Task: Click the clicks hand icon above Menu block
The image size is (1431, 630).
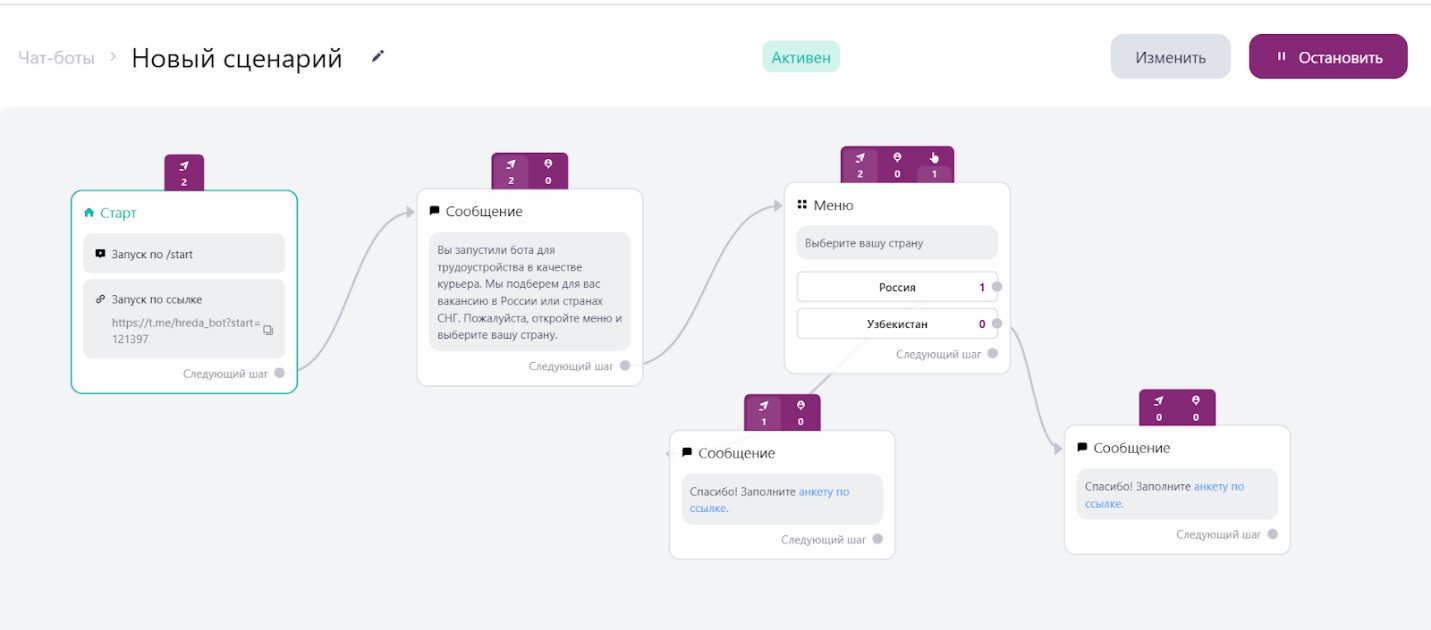Action: 934,157
